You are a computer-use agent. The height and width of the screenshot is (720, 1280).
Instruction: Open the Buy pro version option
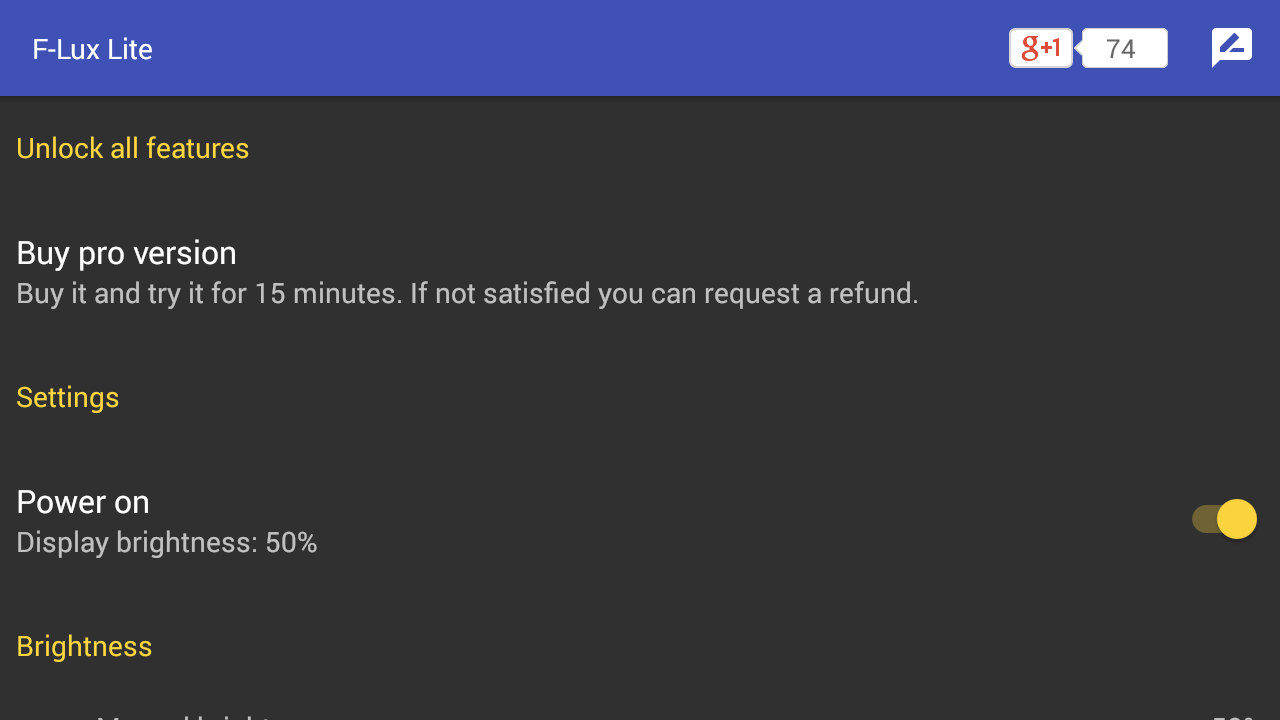click(x=640, y=272)
